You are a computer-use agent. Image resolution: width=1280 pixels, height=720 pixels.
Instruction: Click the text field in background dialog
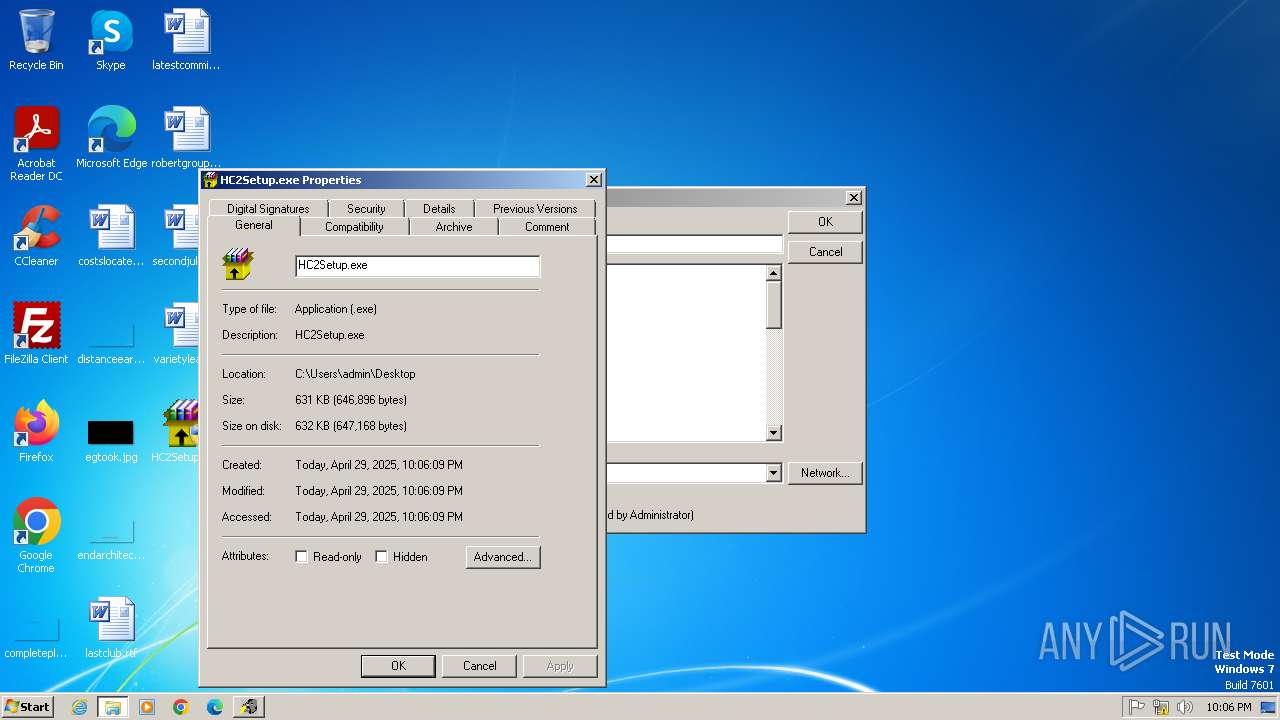point(694,244)
